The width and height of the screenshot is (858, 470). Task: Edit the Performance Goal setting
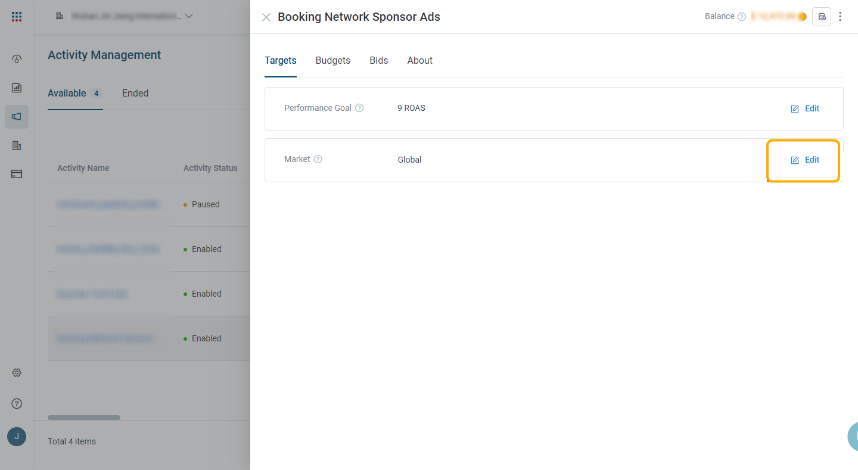[x=804, y=108]
